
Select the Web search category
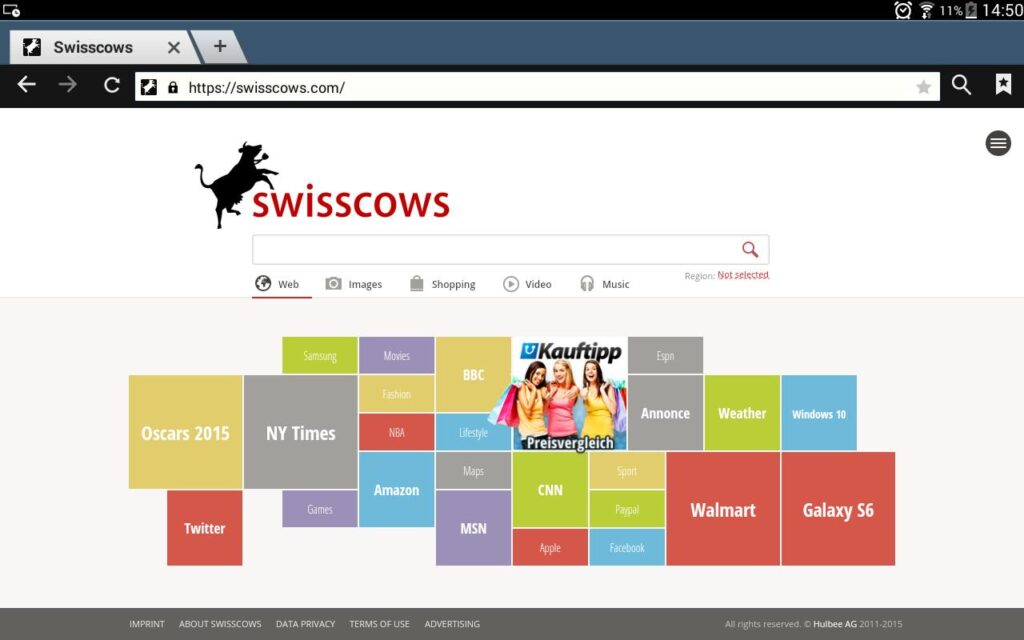coord(281,283)
